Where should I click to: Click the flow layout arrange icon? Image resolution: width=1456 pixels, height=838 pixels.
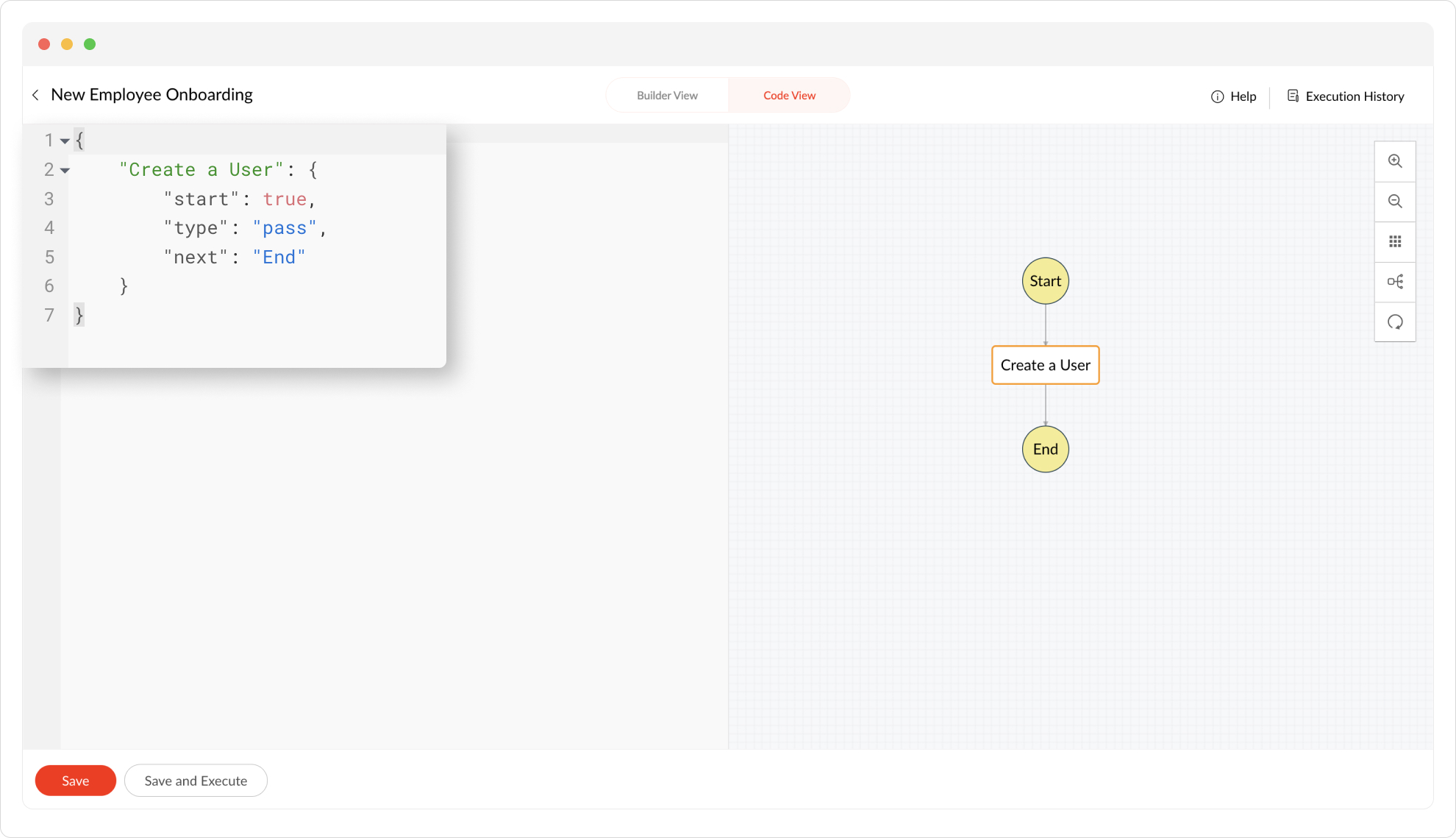[1395, 282]
